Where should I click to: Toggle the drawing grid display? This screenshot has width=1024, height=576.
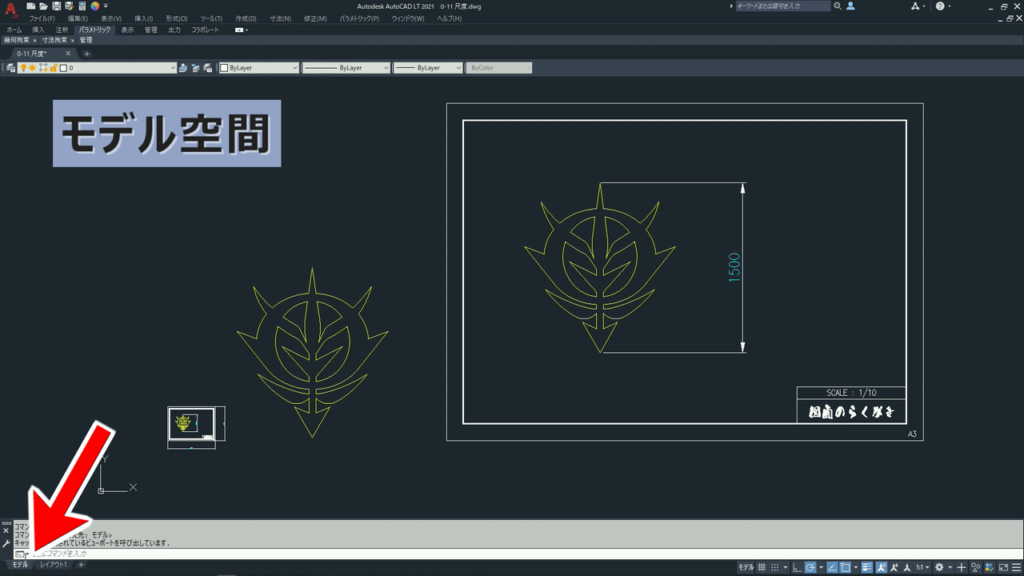761,568
